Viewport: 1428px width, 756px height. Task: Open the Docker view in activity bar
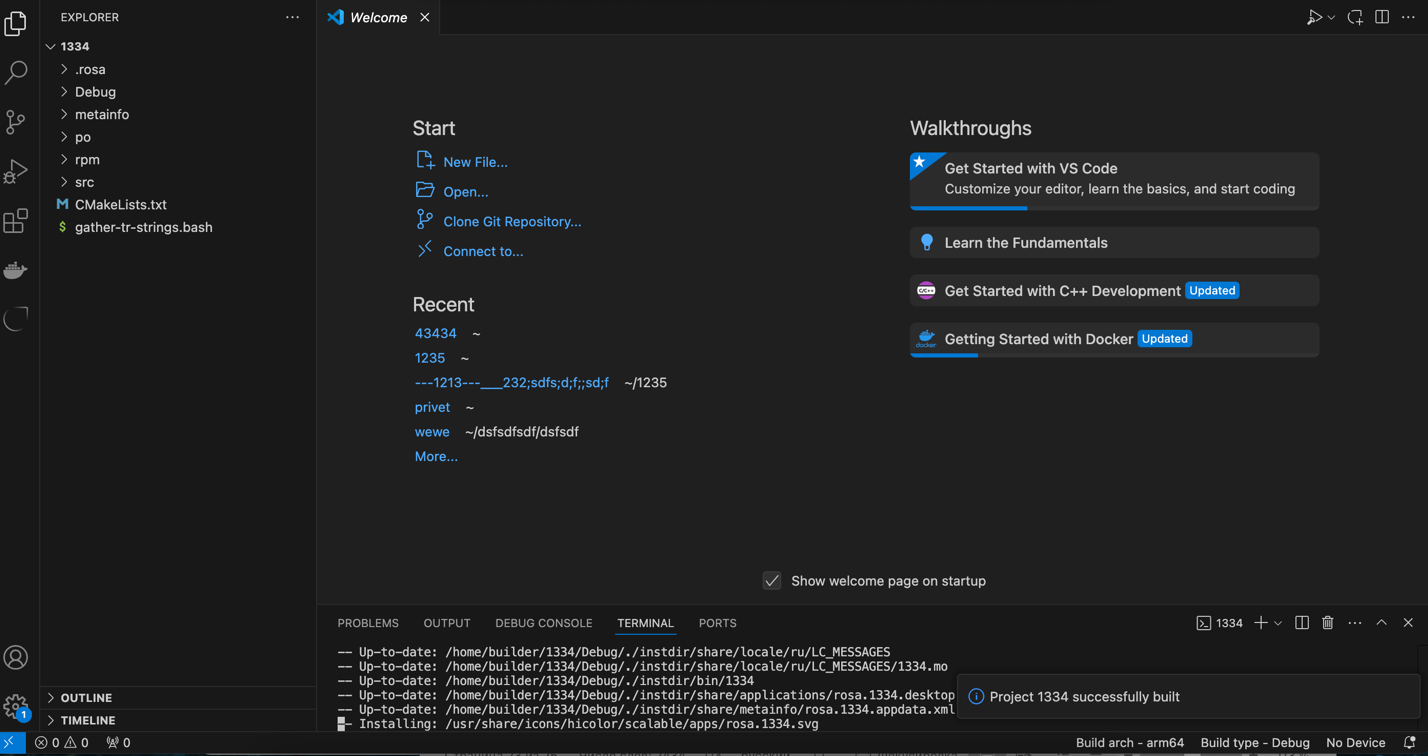coord(16,270)
